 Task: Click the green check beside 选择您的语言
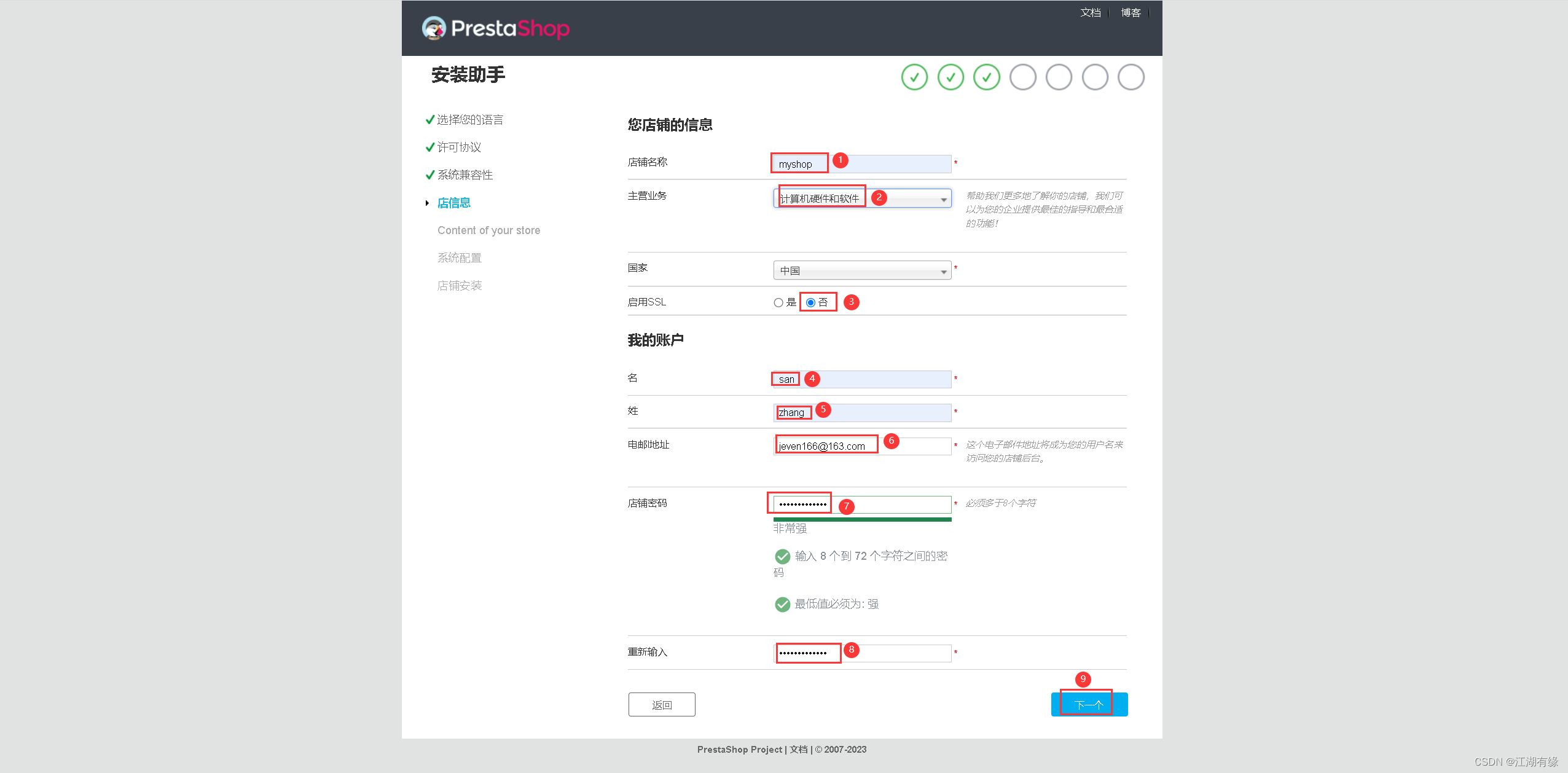[430, 120]
